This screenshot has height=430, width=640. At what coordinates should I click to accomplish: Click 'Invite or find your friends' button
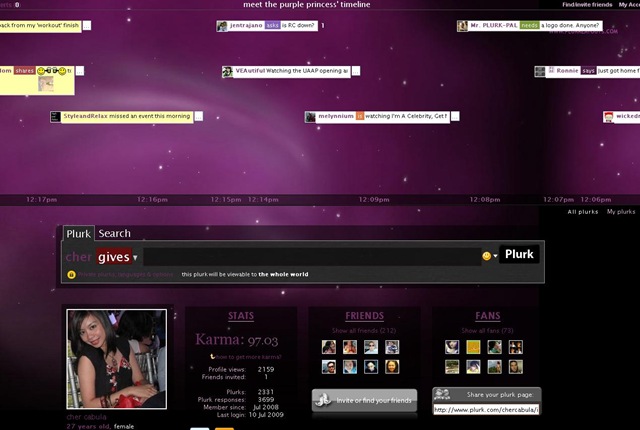tap(364, 400)
